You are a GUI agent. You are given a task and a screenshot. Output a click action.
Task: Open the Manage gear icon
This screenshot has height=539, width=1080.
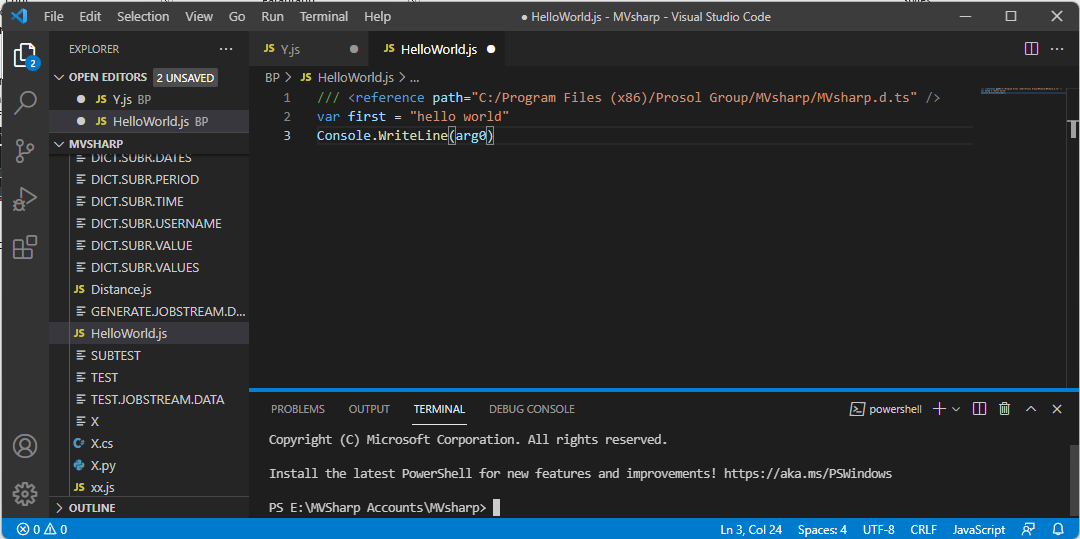(25, 494)
